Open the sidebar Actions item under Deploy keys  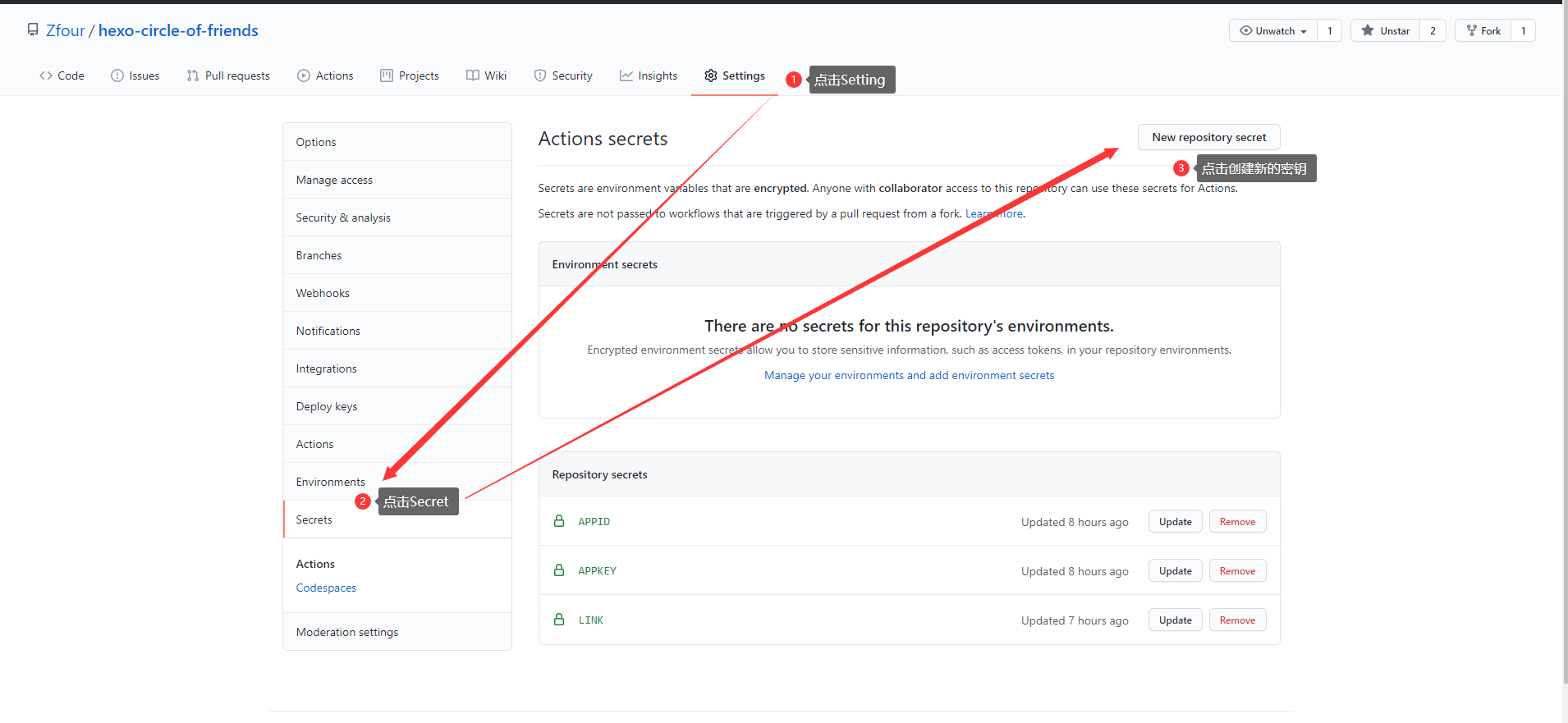tap(397, 444)
